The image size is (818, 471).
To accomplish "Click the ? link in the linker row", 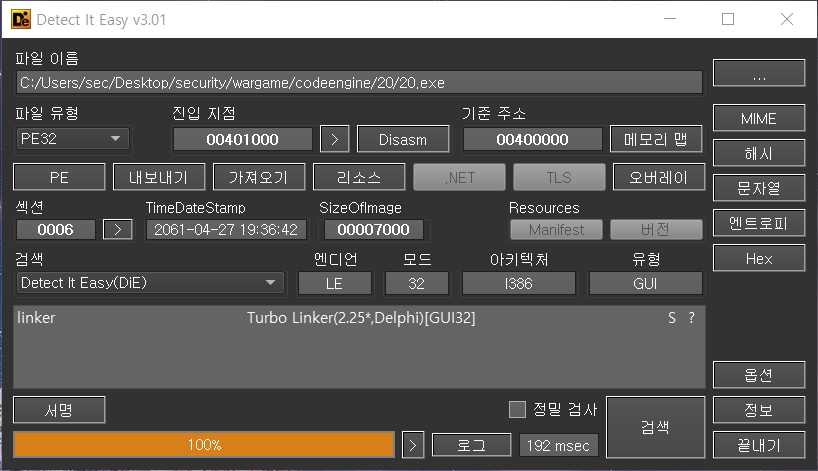I will point(691,318).
